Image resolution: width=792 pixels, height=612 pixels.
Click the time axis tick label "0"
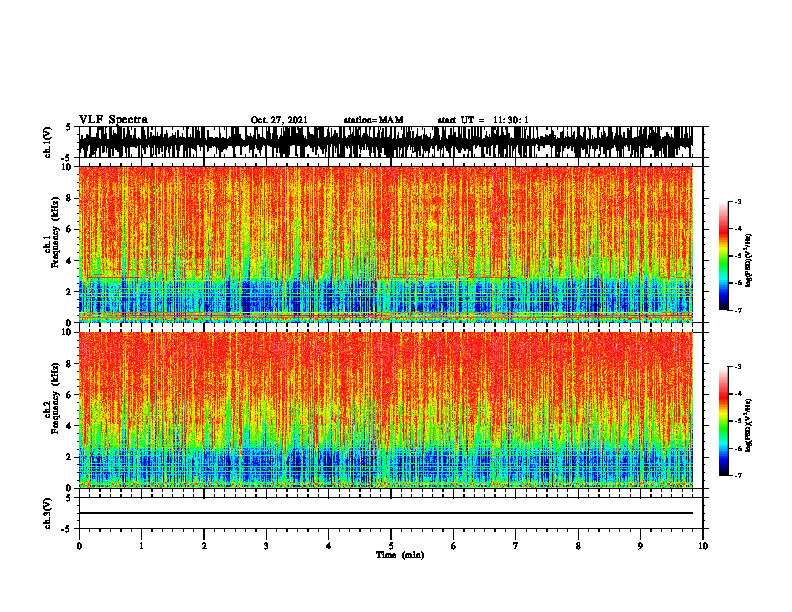tap(79, 546)
